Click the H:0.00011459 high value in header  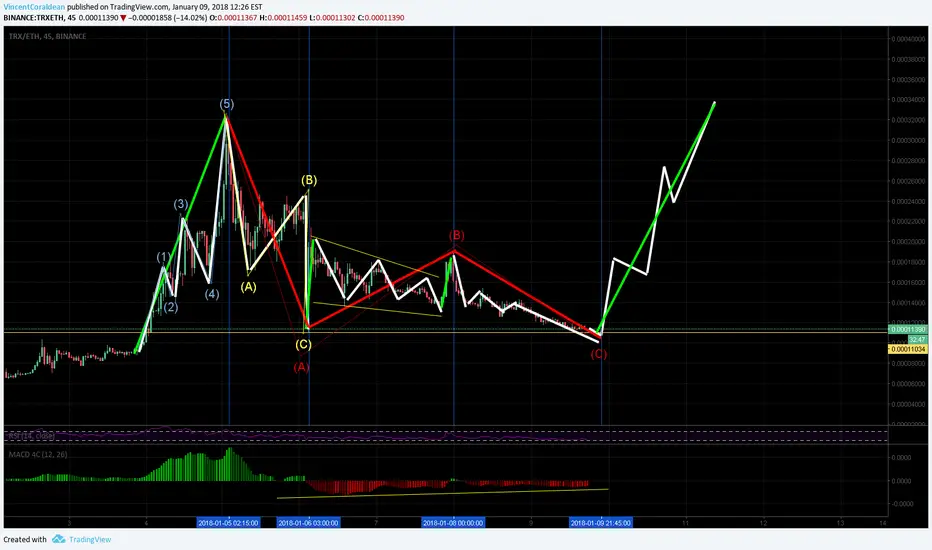pyautogui.click(x=283, y=18)
